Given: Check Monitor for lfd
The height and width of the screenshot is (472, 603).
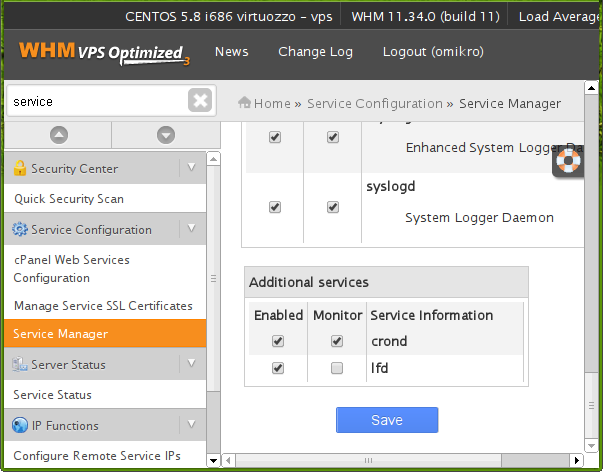Looking at the screenshot, I should [x=337, y=368].
